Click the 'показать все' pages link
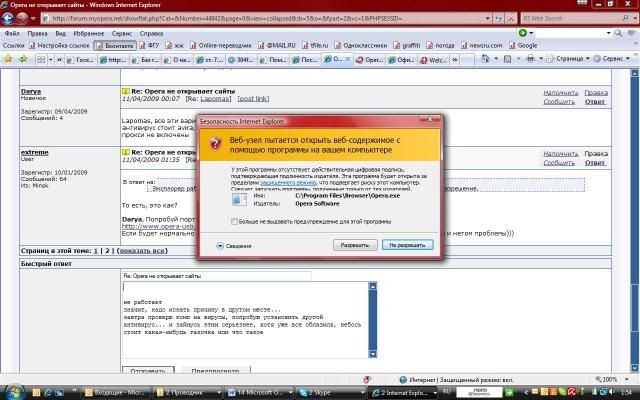The height and width of the screenshot is (400, 640). (x=142, y=251)
